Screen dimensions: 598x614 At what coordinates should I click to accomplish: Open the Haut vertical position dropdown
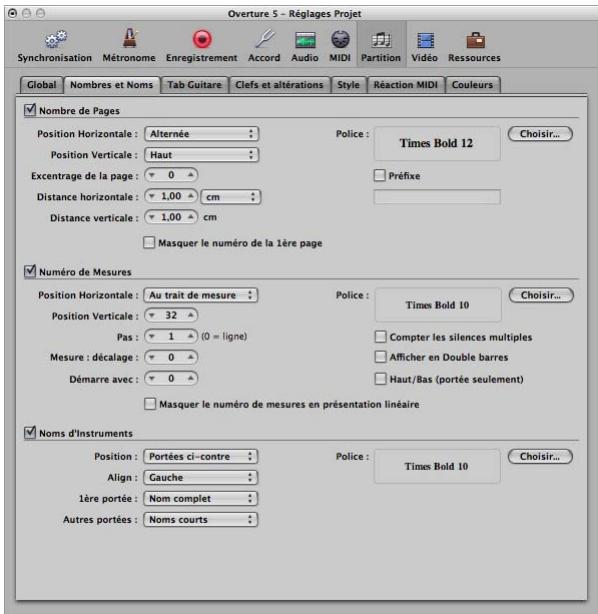(201, 155)
